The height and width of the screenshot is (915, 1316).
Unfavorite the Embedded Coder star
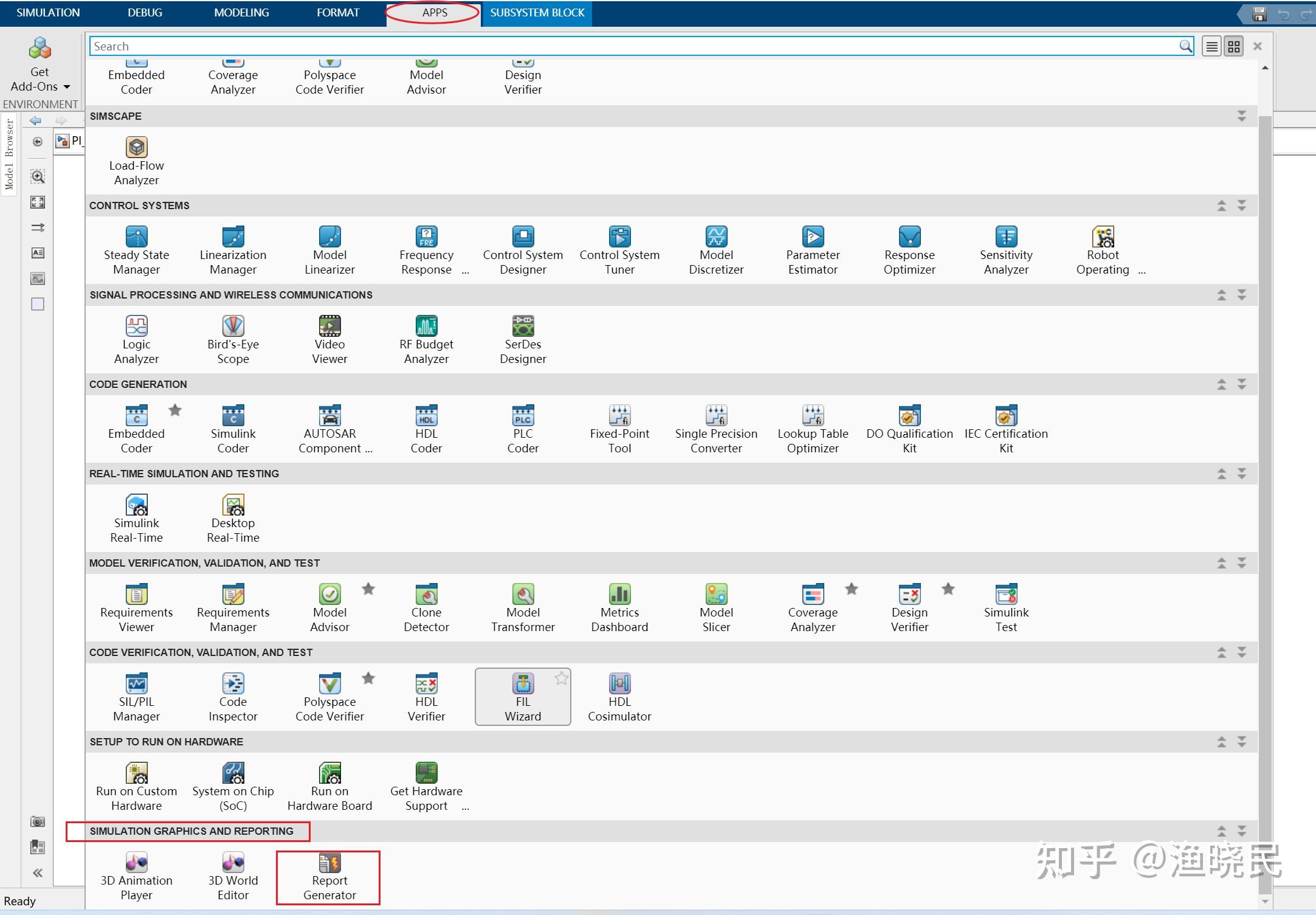pos(175,410)
